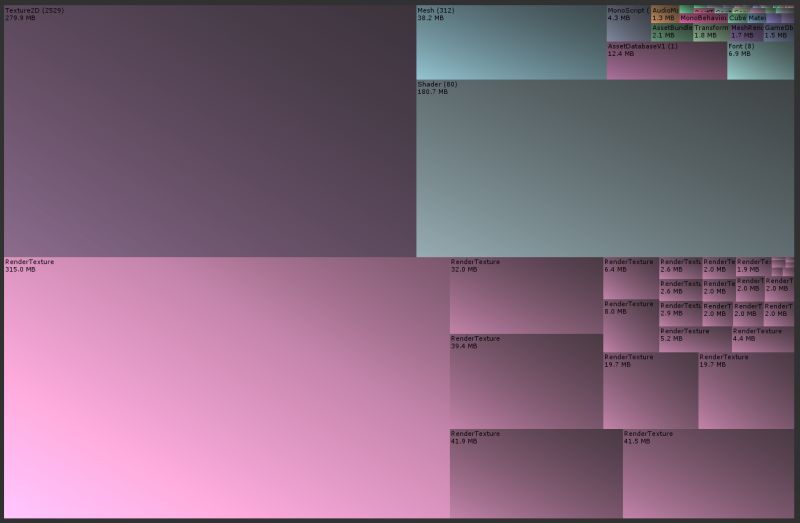
Task: Select the RenderTexture 315.0 MB block
Action: click(x=227, y=388)
